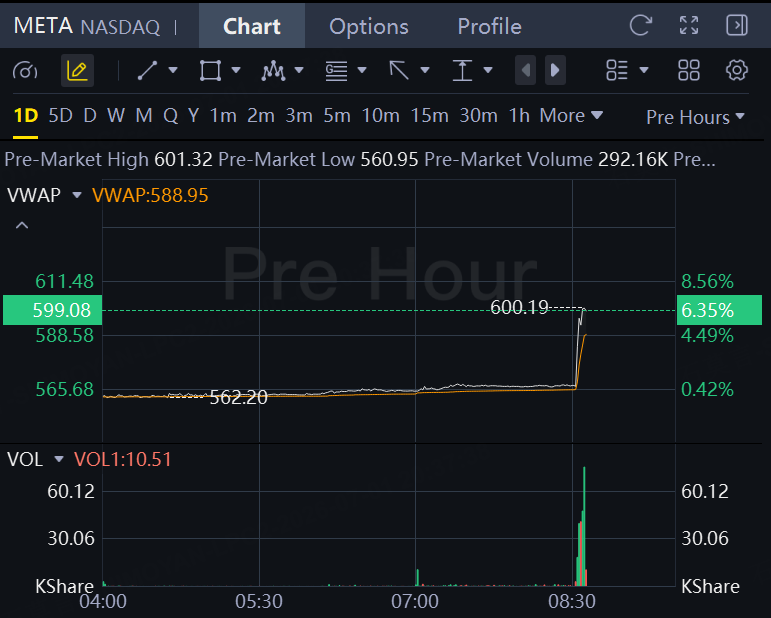Image resolution: width=771 pixels, height=618 pixels.
Task: Click the 562.20 low marker label
Action: (x=238, y=397)
